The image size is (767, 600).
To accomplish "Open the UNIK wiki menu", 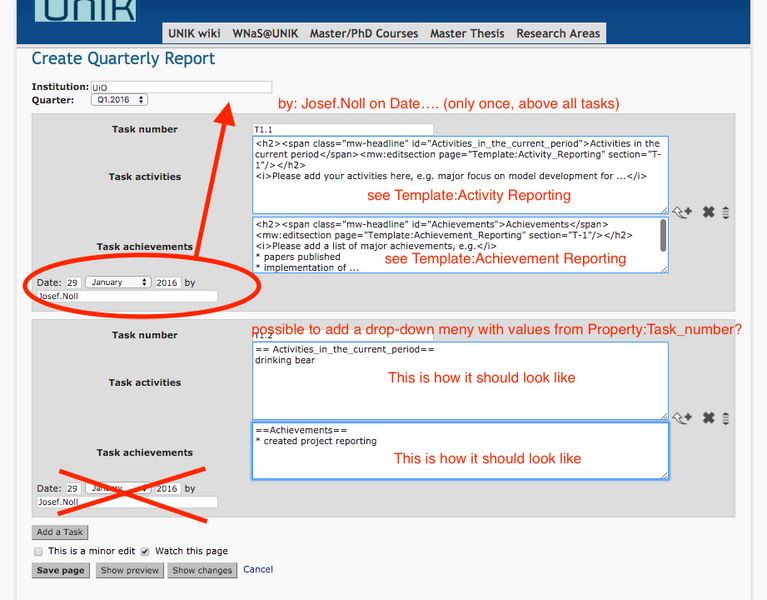I will tap(194, 33).
